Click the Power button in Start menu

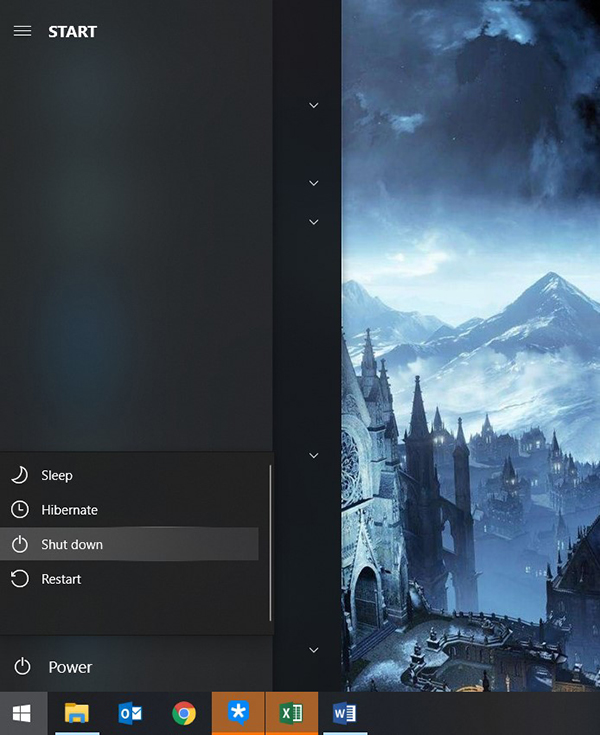(136, 667)
